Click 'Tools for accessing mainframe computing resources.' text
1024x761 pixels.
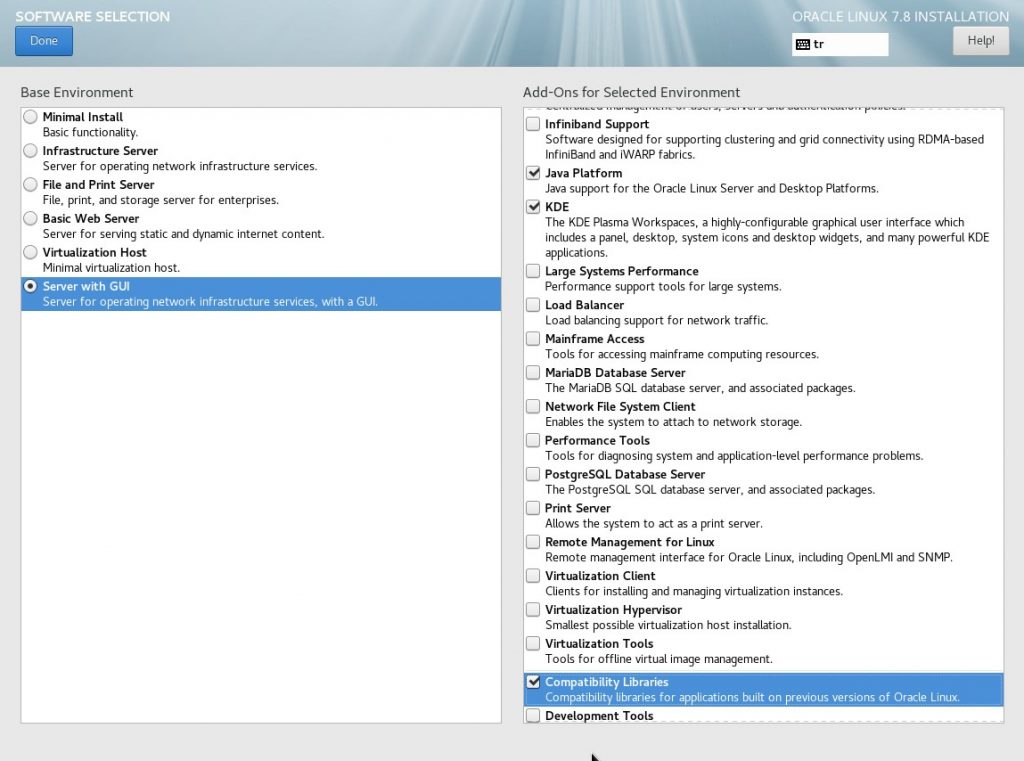click(x=682, y=354)
